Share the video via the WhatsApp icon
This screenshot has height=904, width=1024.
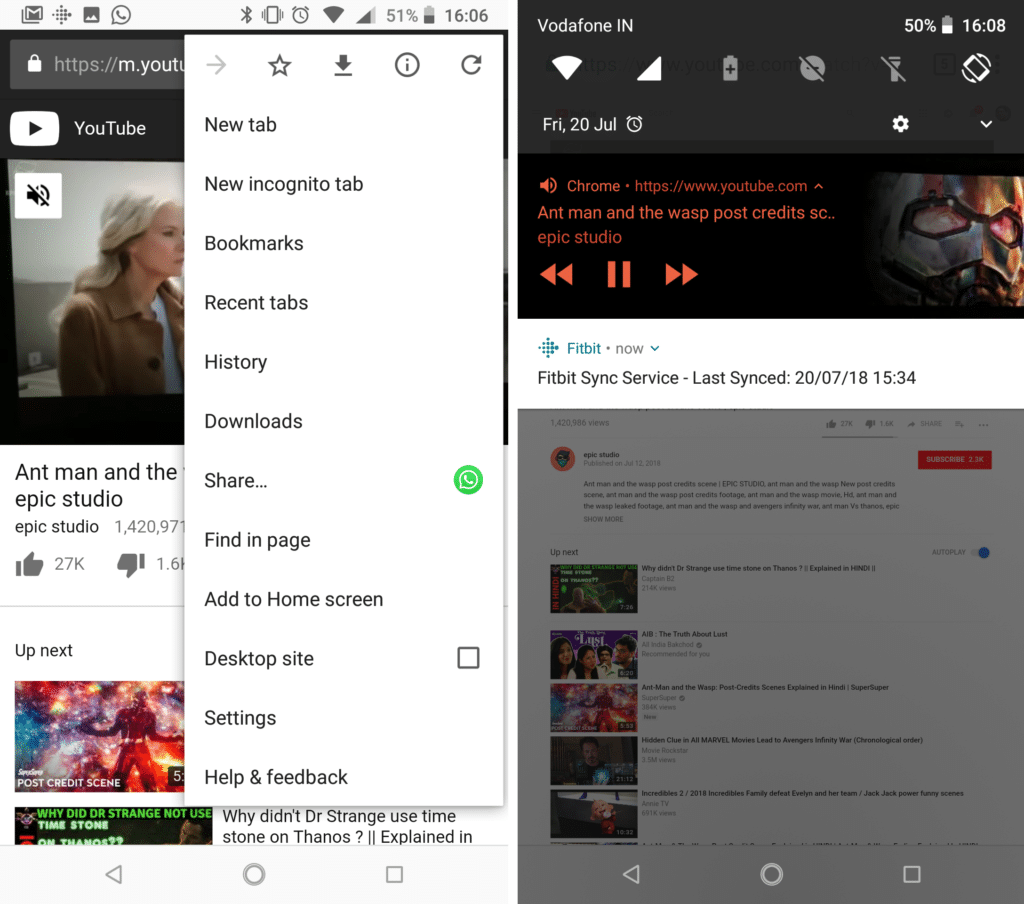coord(468,480)
